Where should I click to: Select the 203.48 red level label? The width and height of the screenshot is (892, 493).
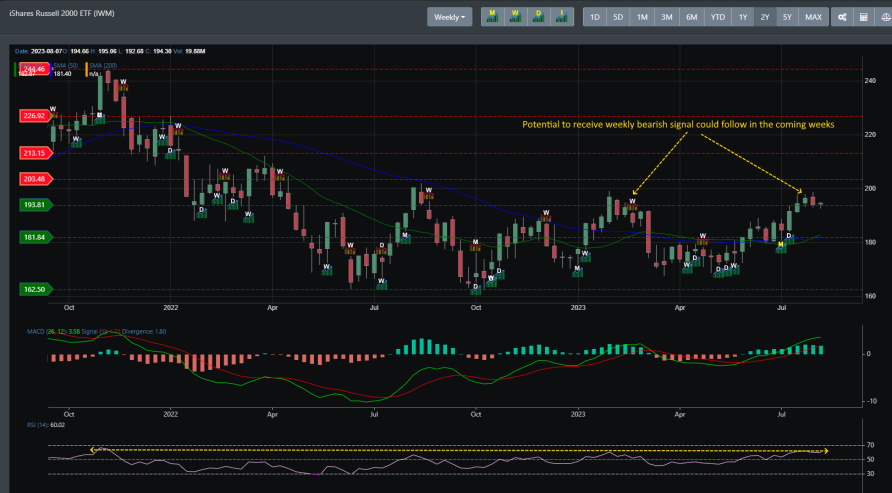(35, 179)
